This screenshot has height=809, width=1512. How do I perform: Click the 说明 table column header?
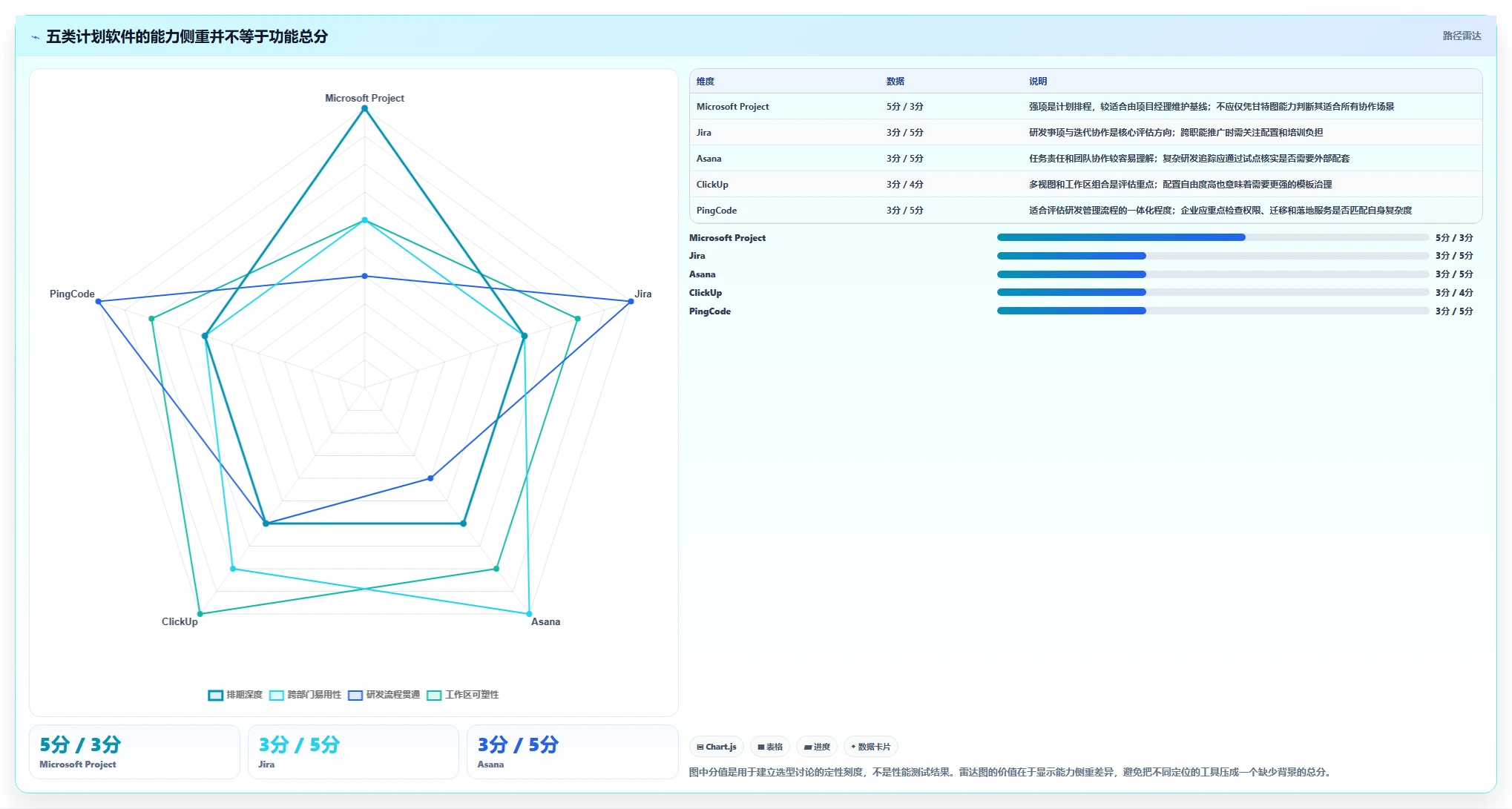pos(1038,82)
